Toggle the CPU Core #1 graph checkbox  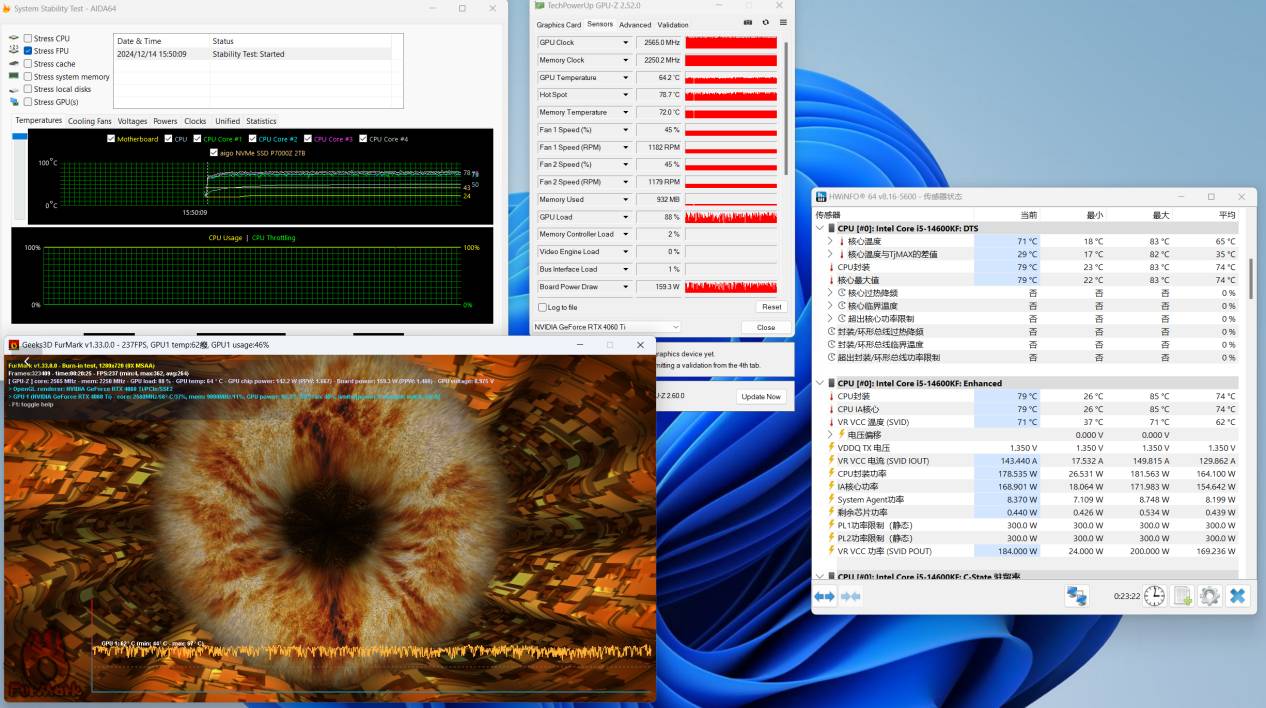tap(197, 139)
